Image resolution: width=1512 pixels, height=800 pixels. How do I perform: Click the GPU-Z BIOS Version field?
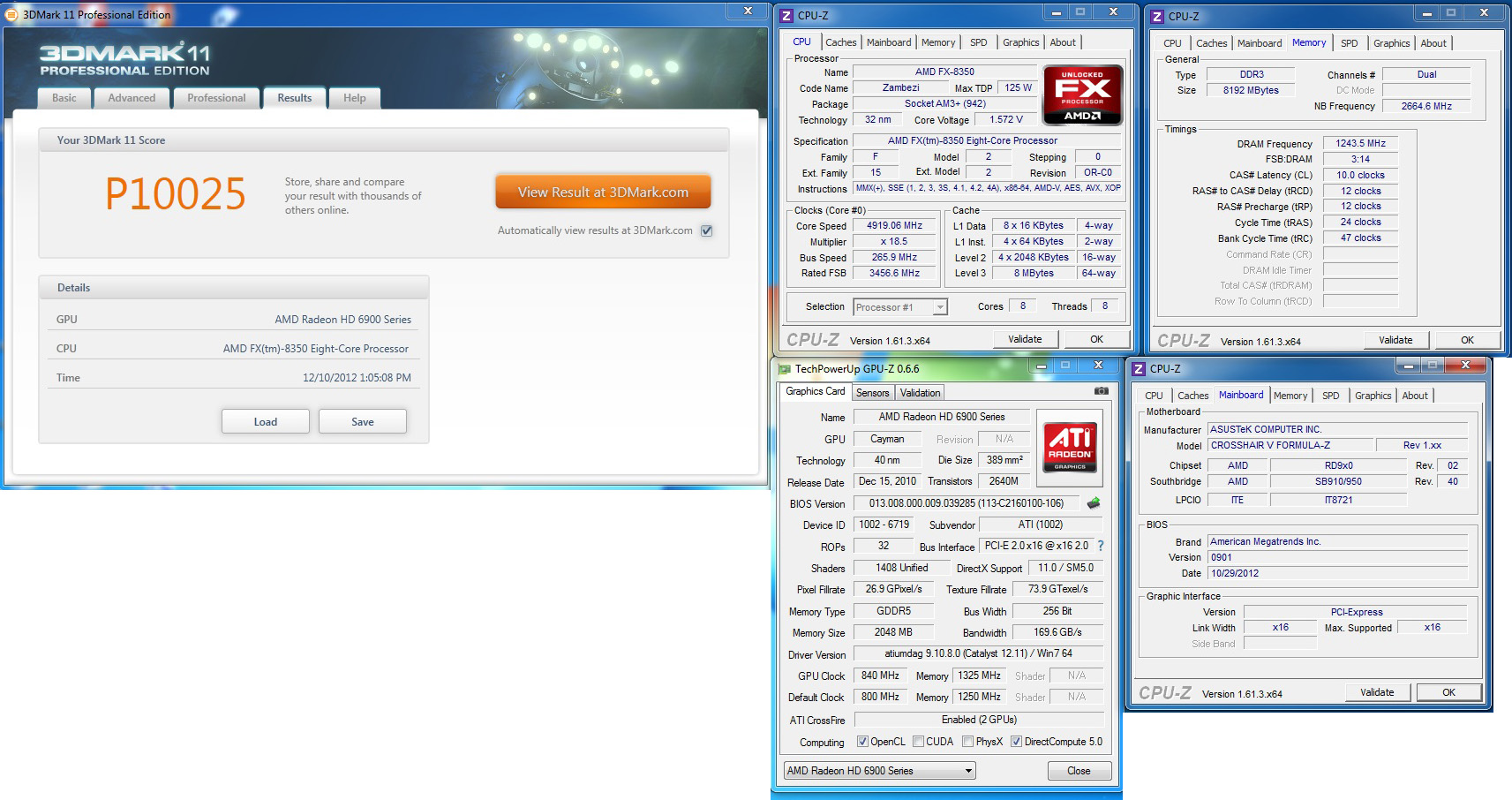click(967, 503)
